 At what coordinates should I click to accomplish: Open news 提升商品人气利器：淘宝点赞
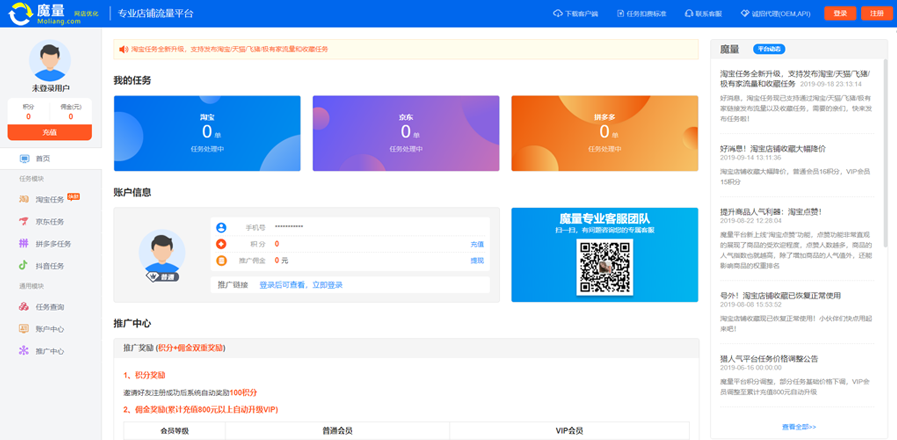(771, 212)
